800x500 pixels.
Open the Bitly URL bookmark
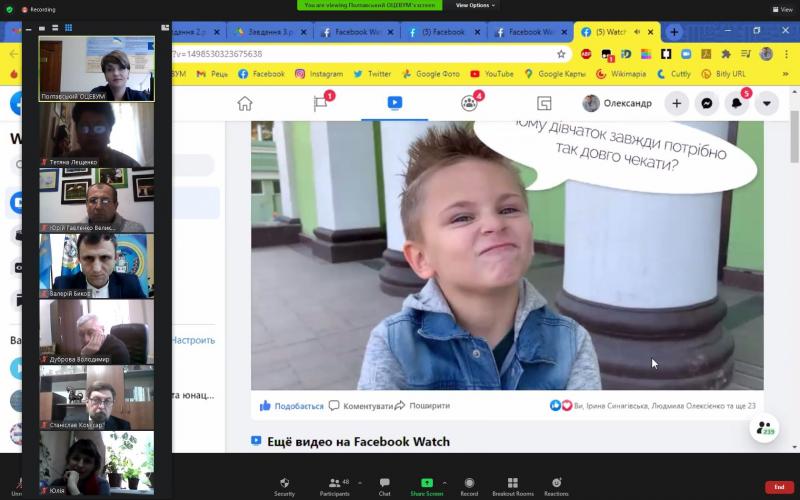pos(723,74)
